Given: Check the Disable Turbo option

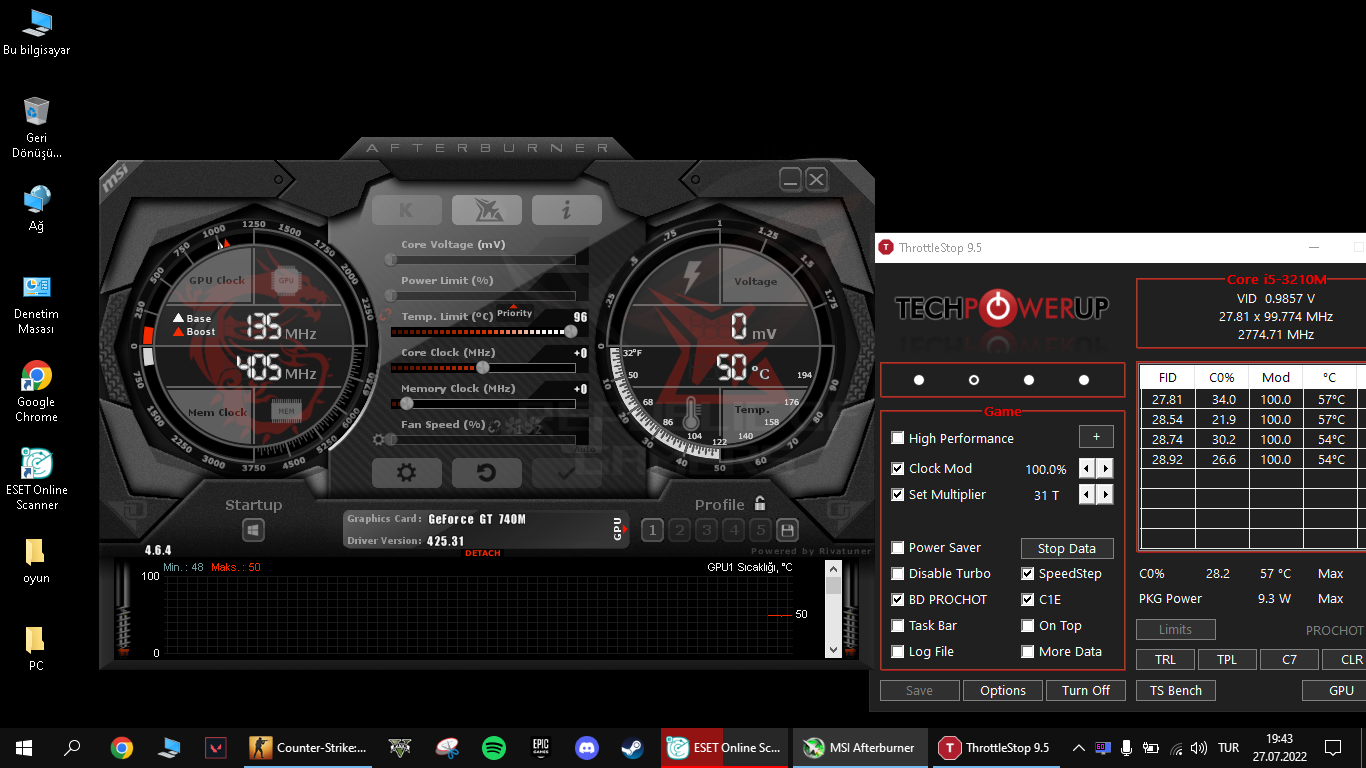Looking at the screenshot, I should point(898,573).
